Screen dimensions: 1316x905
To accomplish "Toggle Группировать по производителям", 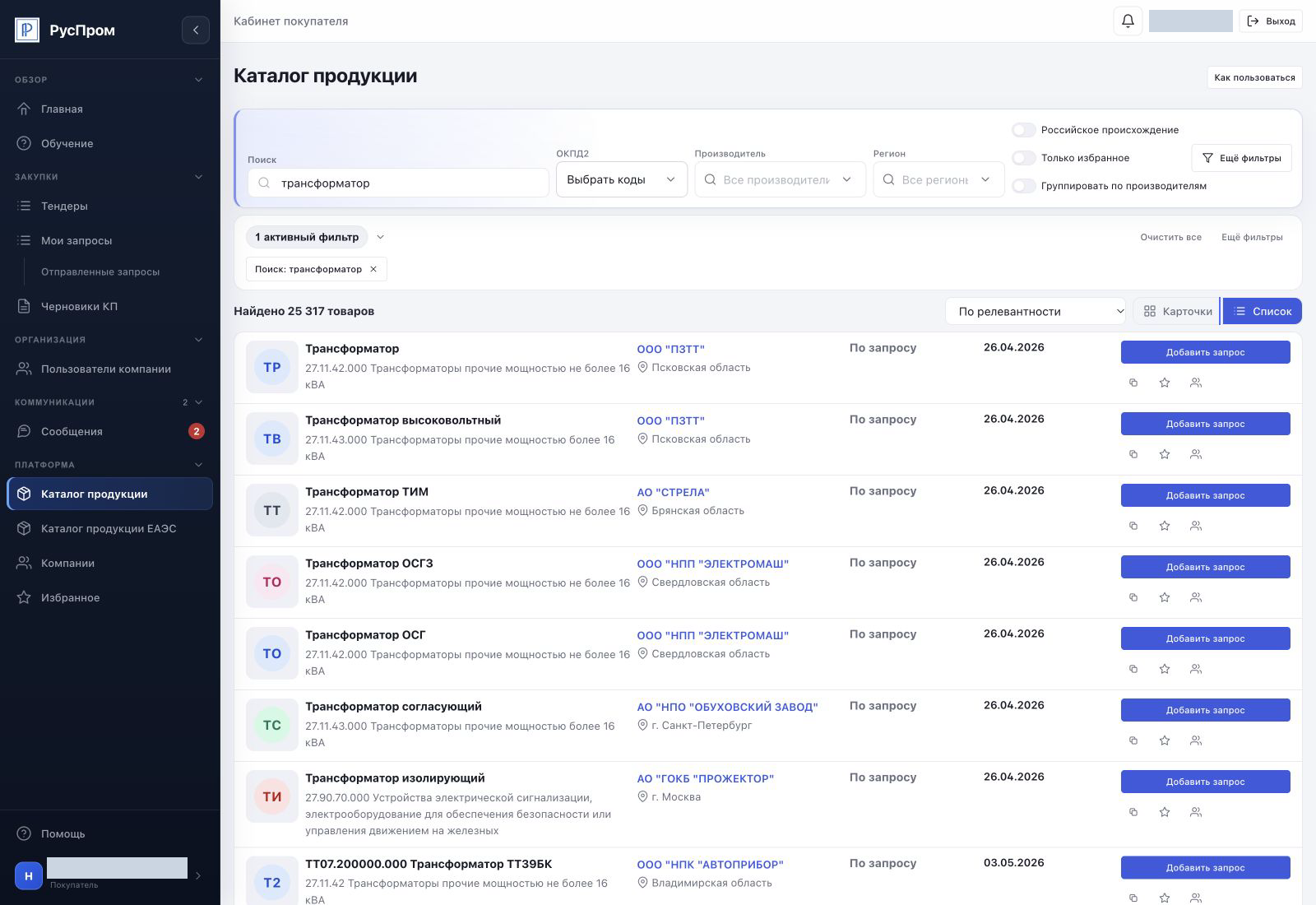I will pos(1024,186).
